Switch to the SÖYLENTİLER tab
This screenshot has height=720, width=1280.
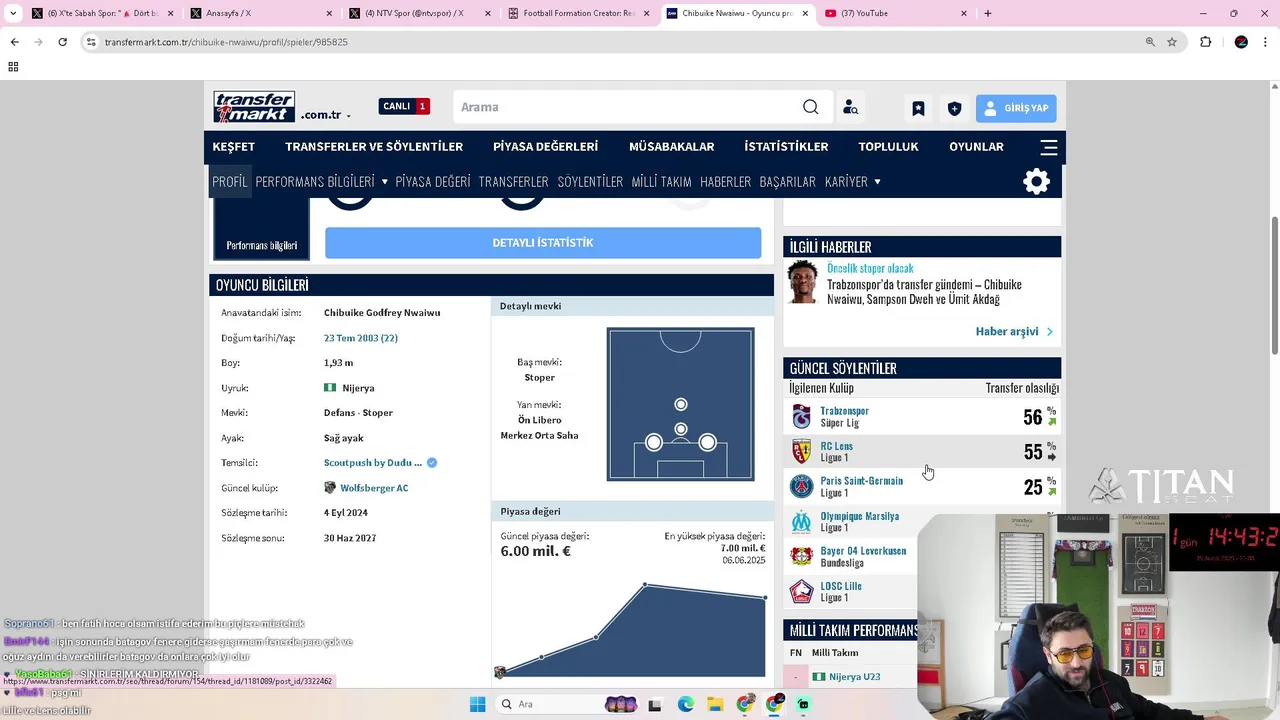click(590, 182)
